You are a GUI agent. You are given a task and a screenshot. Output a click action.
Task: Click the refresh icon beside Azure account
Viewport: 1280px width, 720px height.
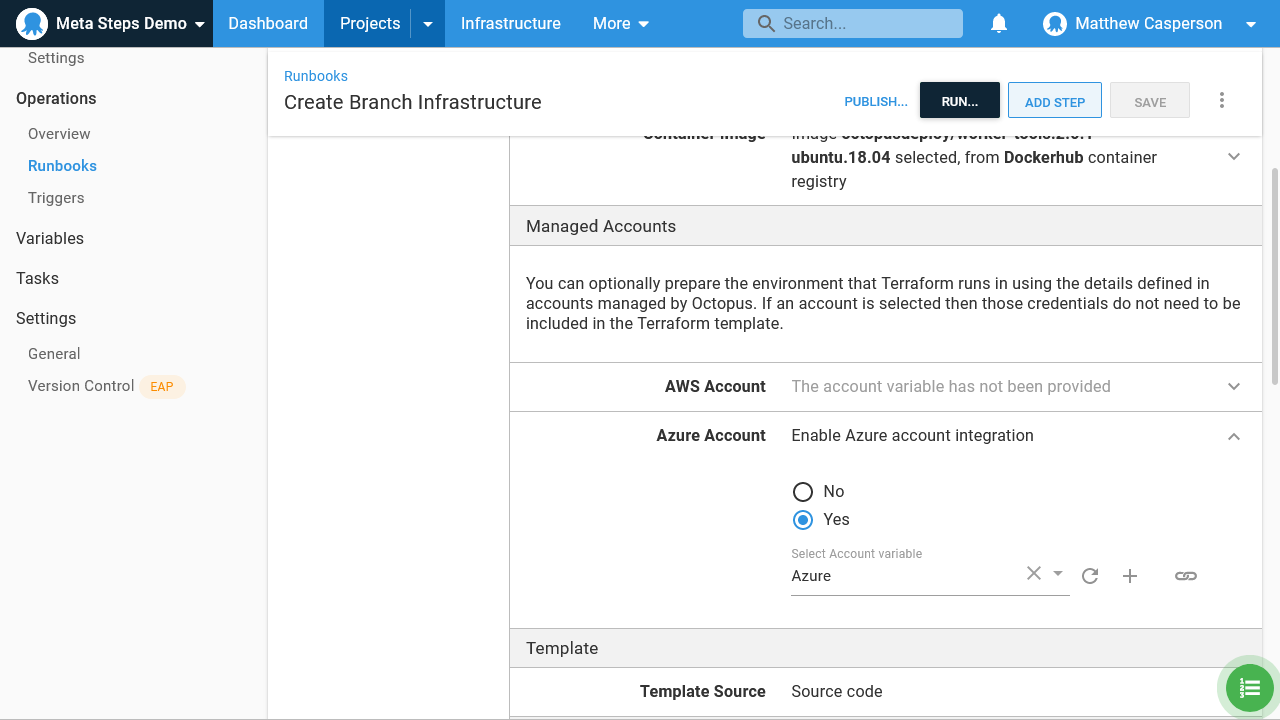click(x=1090, y=576)
